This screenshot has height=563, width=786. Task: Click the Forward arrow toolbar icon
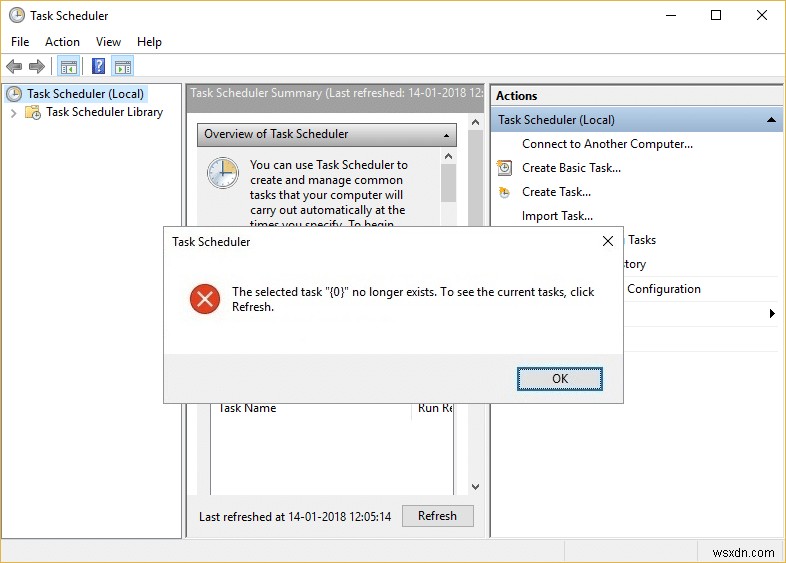[x=37, y=66]
